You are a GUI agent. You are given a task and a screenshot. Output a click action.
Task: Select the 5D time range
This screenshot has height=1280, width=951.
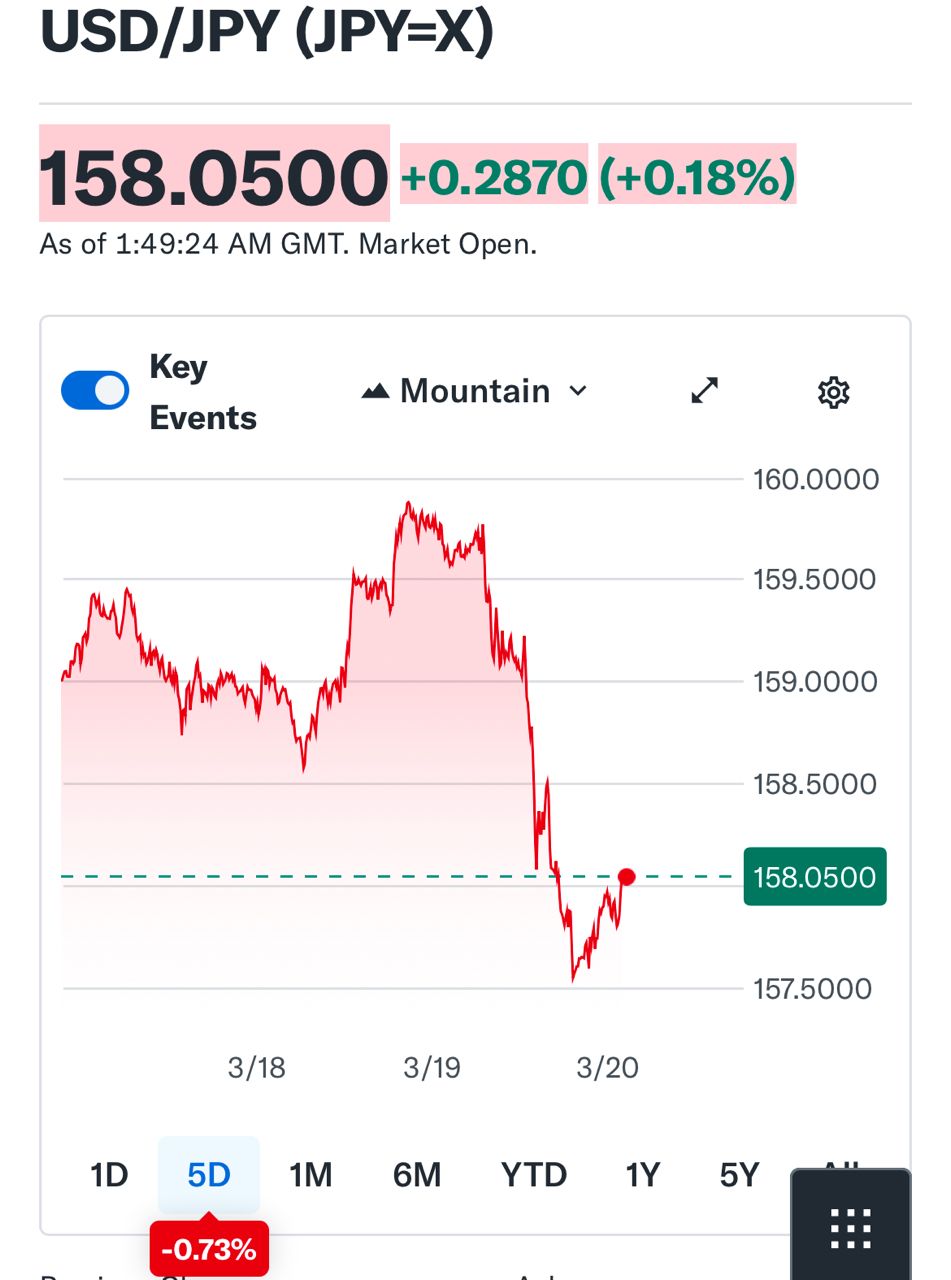pos(209,1175)
